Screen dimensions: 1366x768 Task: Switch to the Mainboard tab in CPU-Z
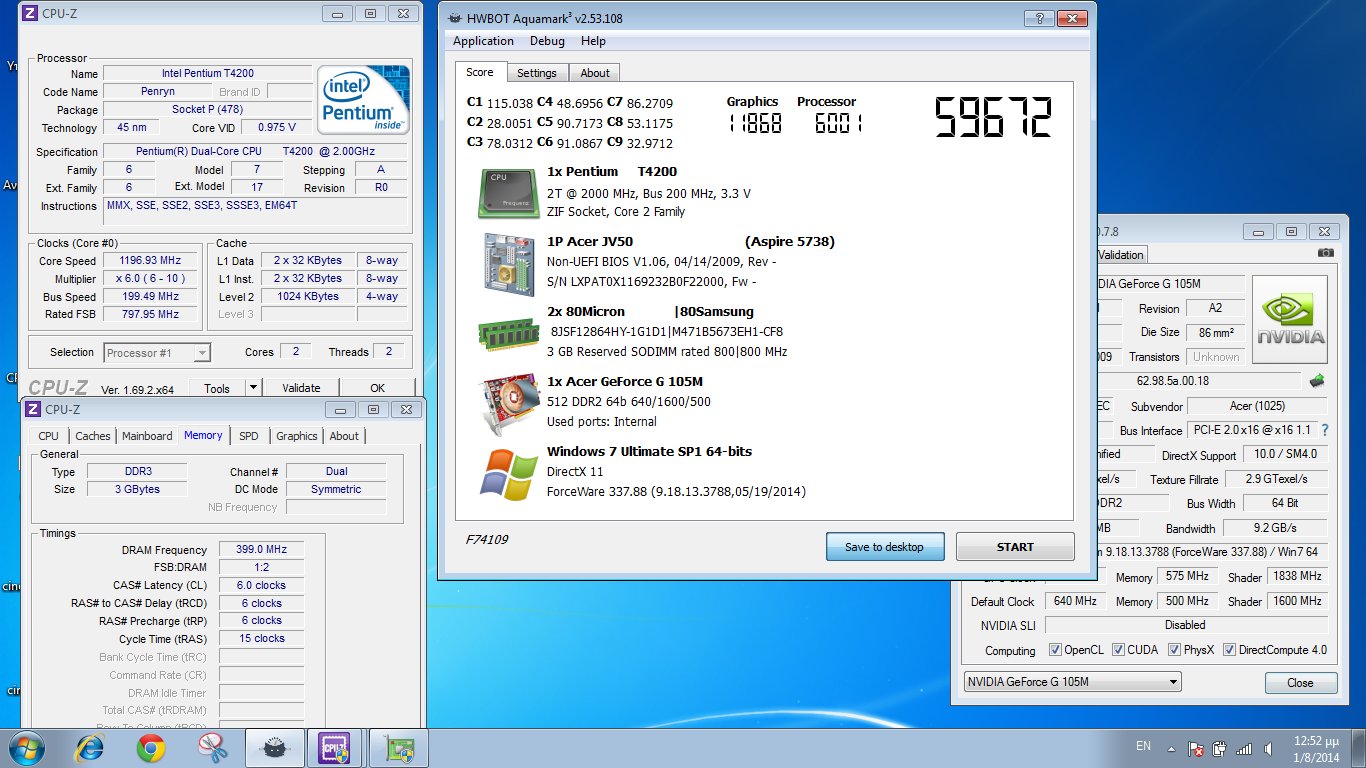(x=147, y=436)
